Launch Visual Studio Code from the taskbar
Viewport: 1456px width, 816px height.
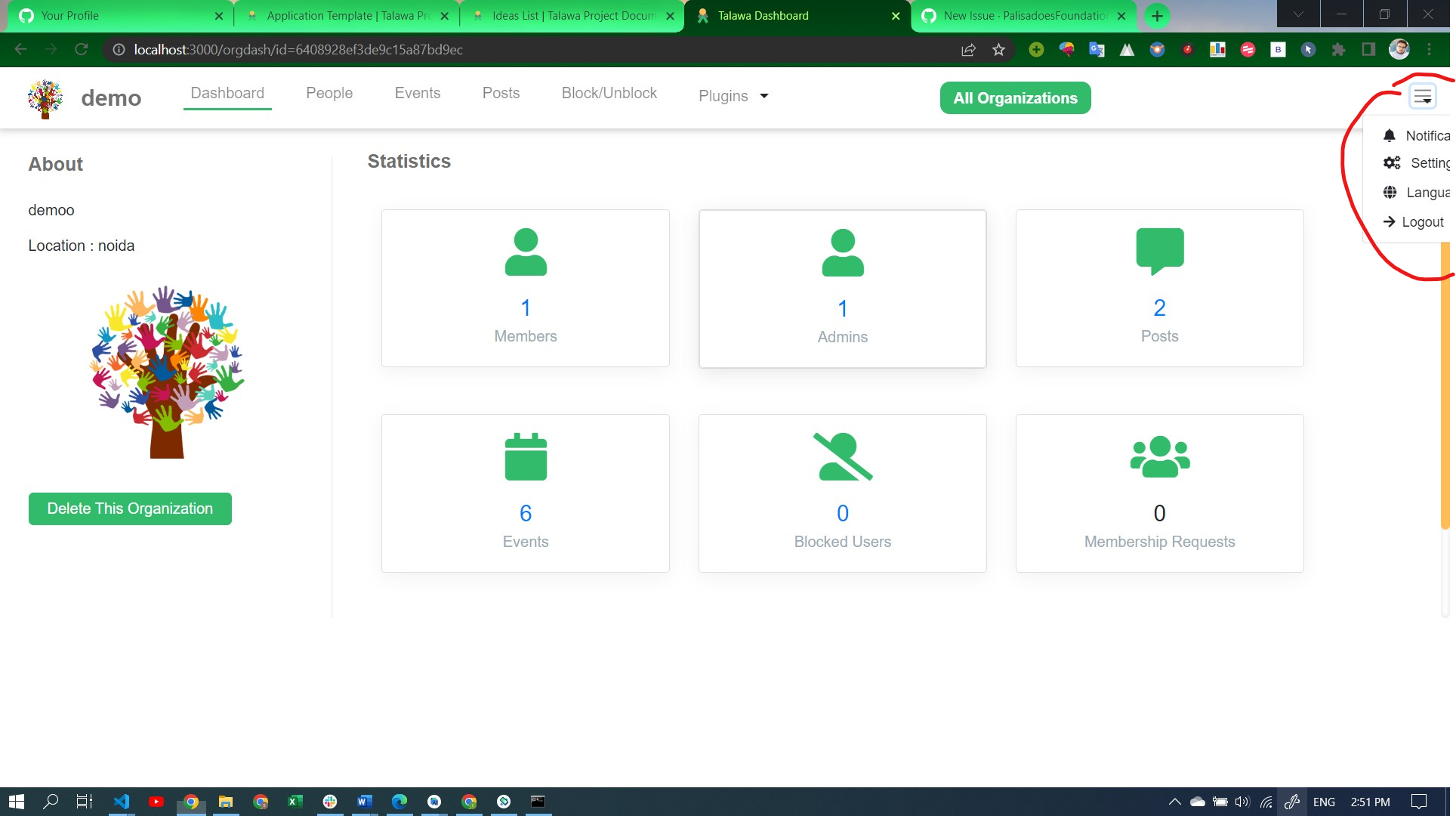tap(122, 801)
